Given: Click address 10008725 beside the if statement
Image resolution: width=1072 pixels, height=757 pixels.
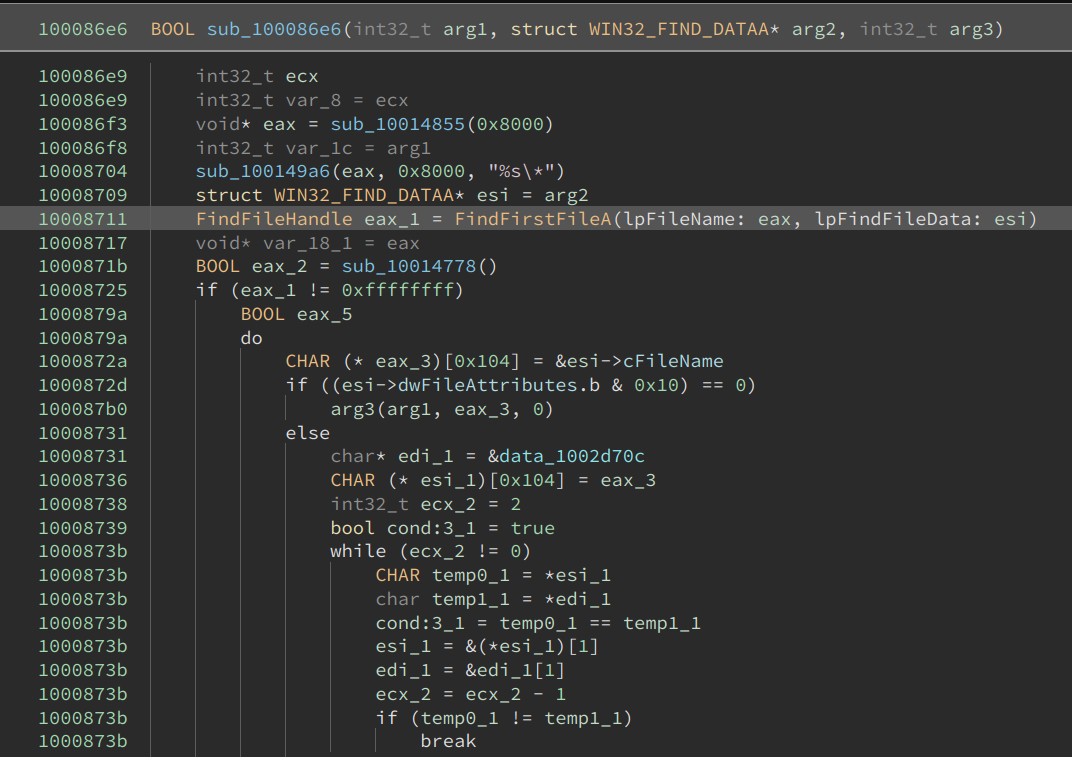Looking at the screenshot, I should [x=83, y=290].
